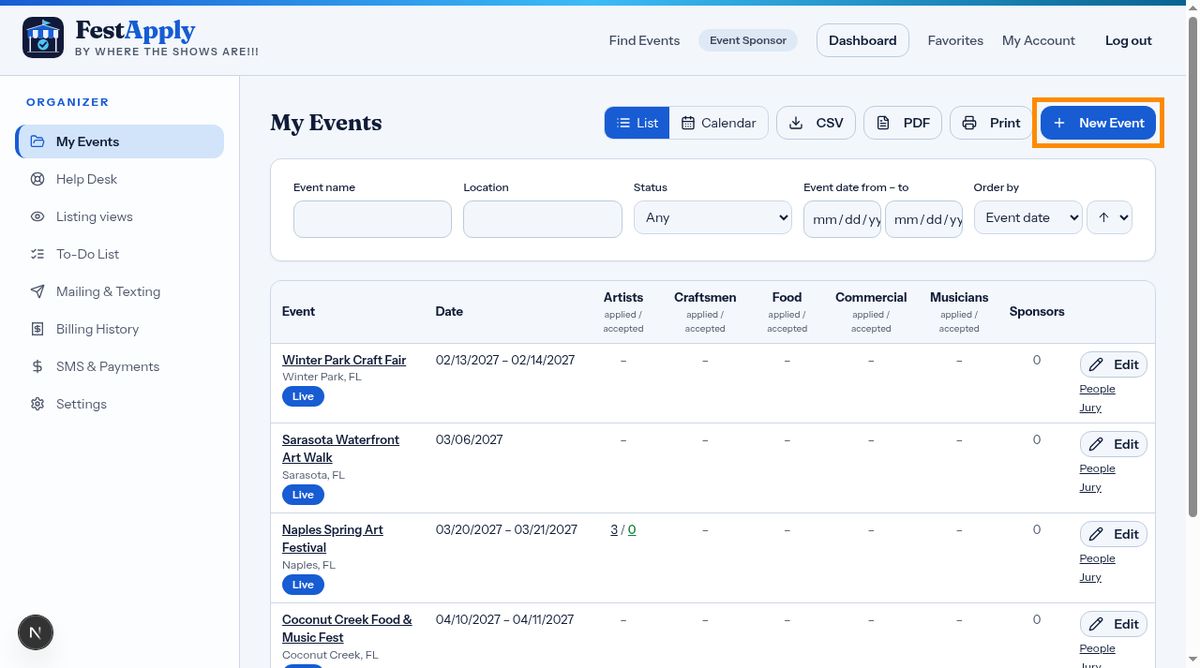Screen dimensions: 1200x668
Task: Go to Favorites page
Action: [955, 41]
